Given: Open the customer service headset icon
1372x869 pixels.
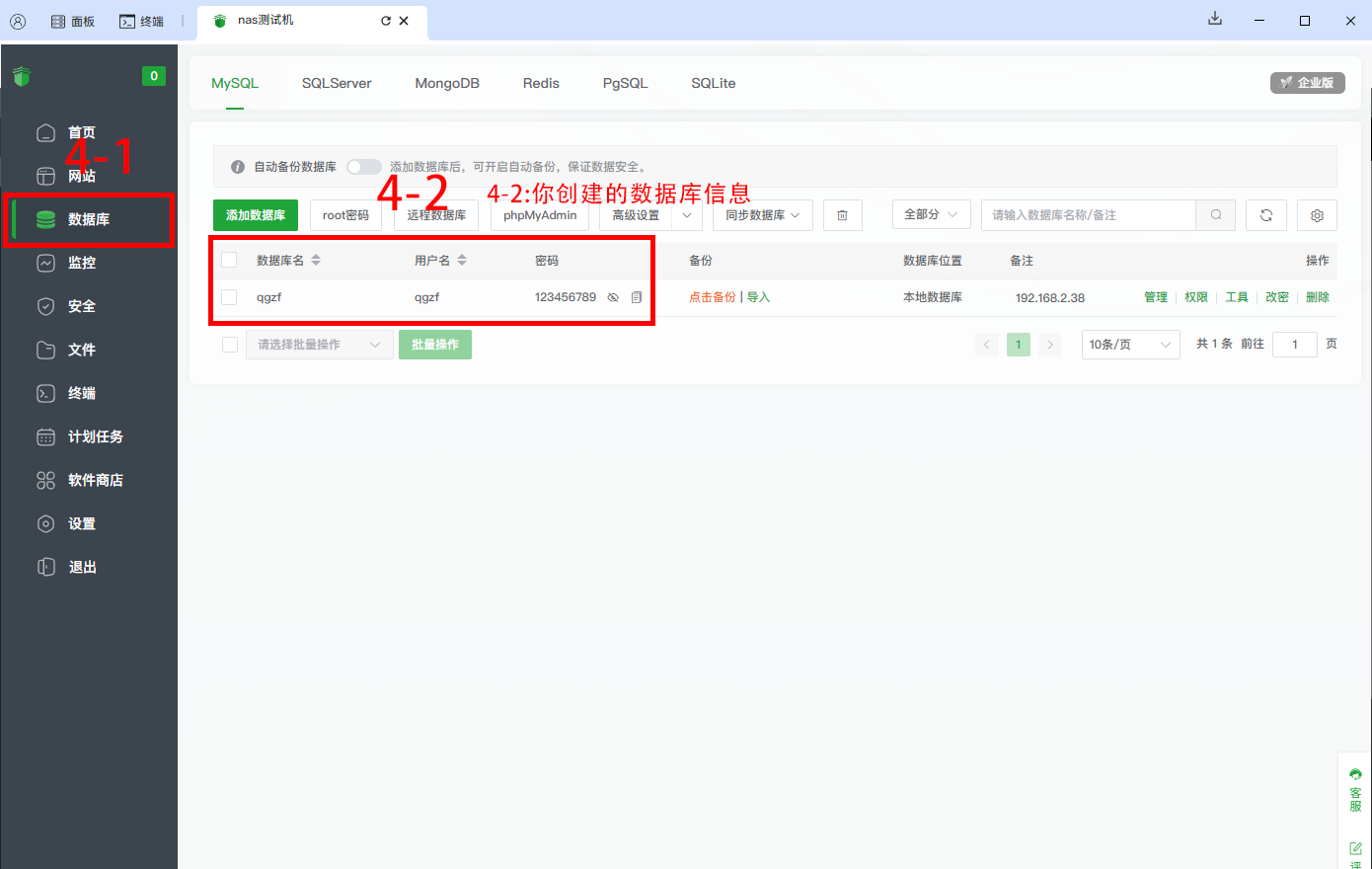Looking at the screenshot, I should click(1355, 774).
